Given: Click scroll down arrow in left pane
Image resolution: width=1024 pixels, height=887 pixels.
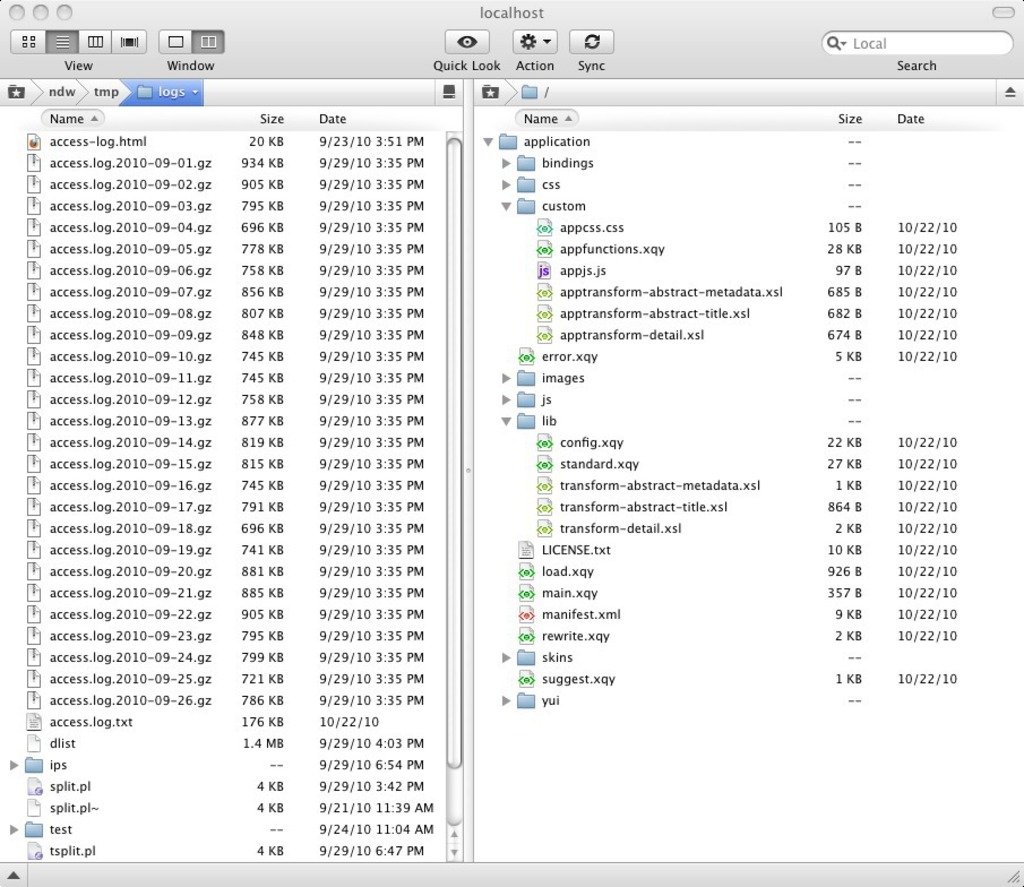Looking at the screenshot, I should click(x=455, y=852).
